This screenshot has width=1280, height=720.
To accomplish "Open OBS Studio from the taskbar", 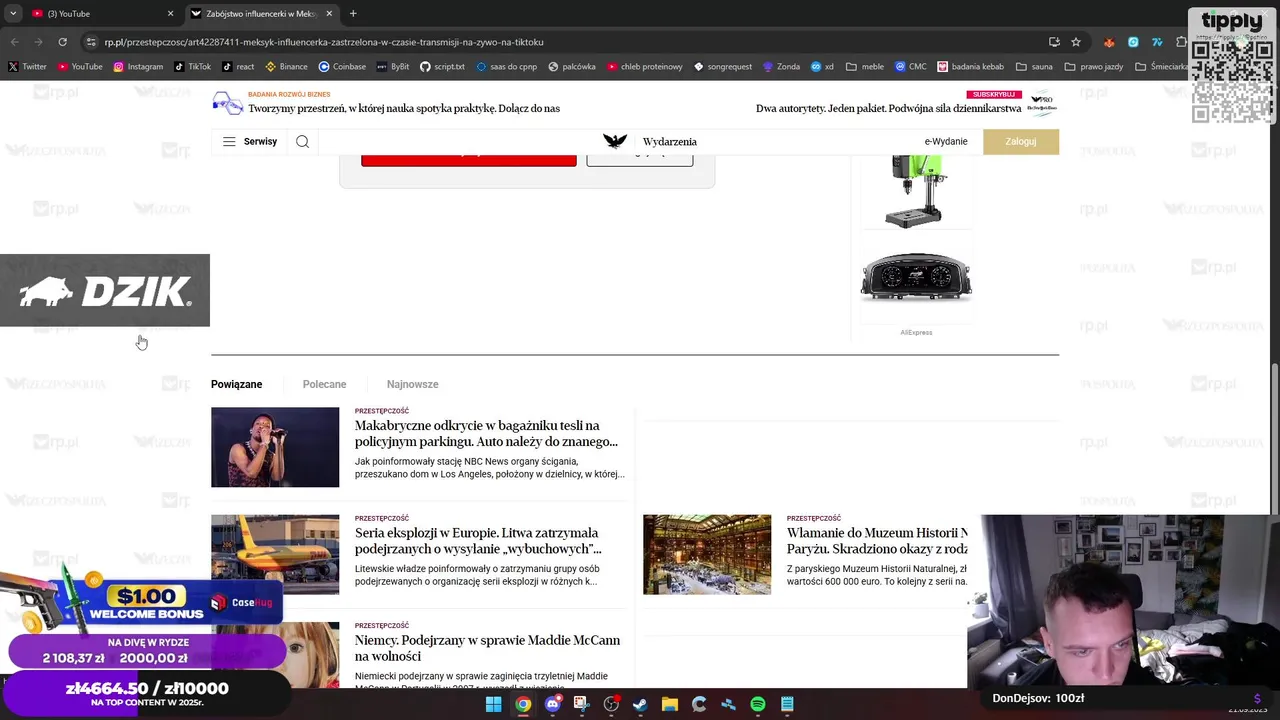I will (611, 704).
